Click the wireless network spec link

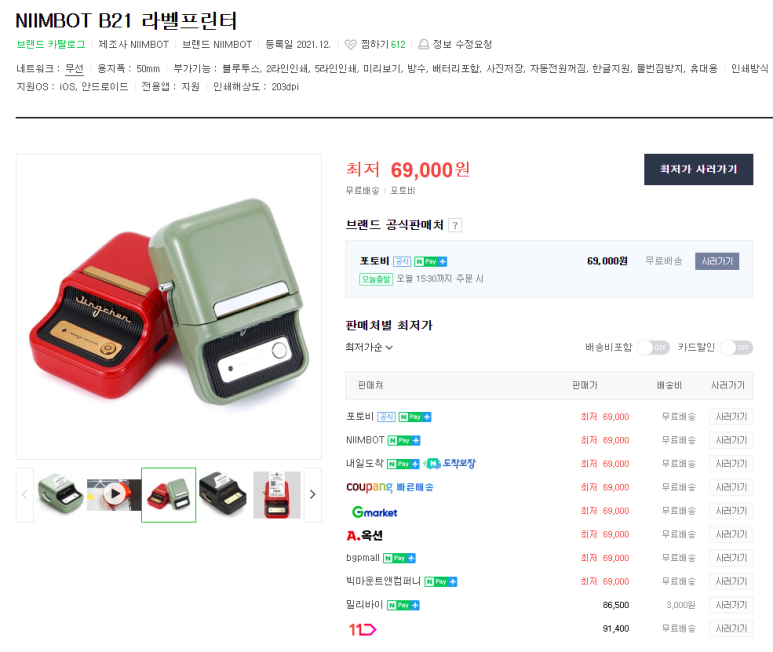[x=74, y=69]
